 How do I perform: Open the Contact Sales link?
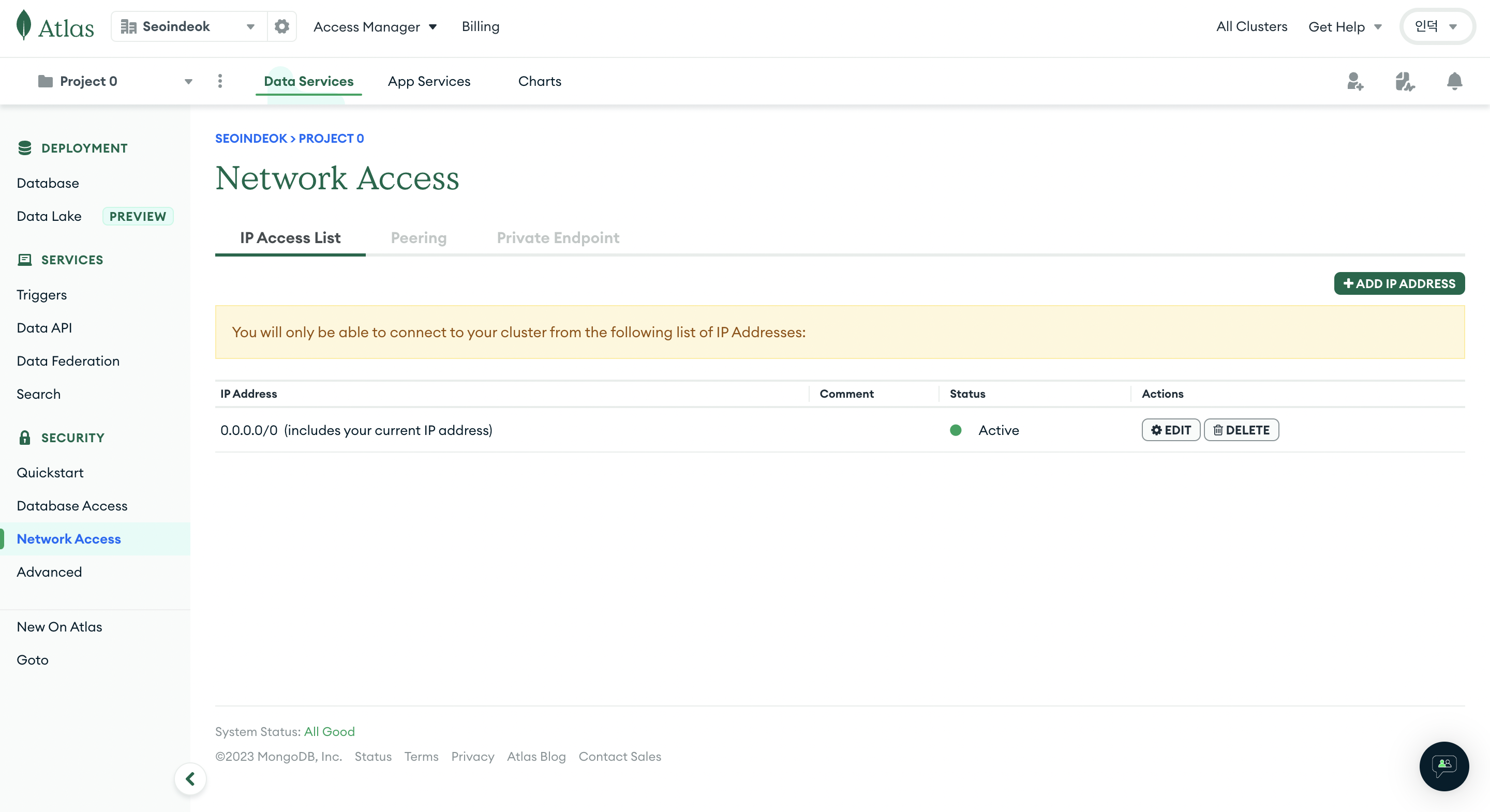coord(619,756)
